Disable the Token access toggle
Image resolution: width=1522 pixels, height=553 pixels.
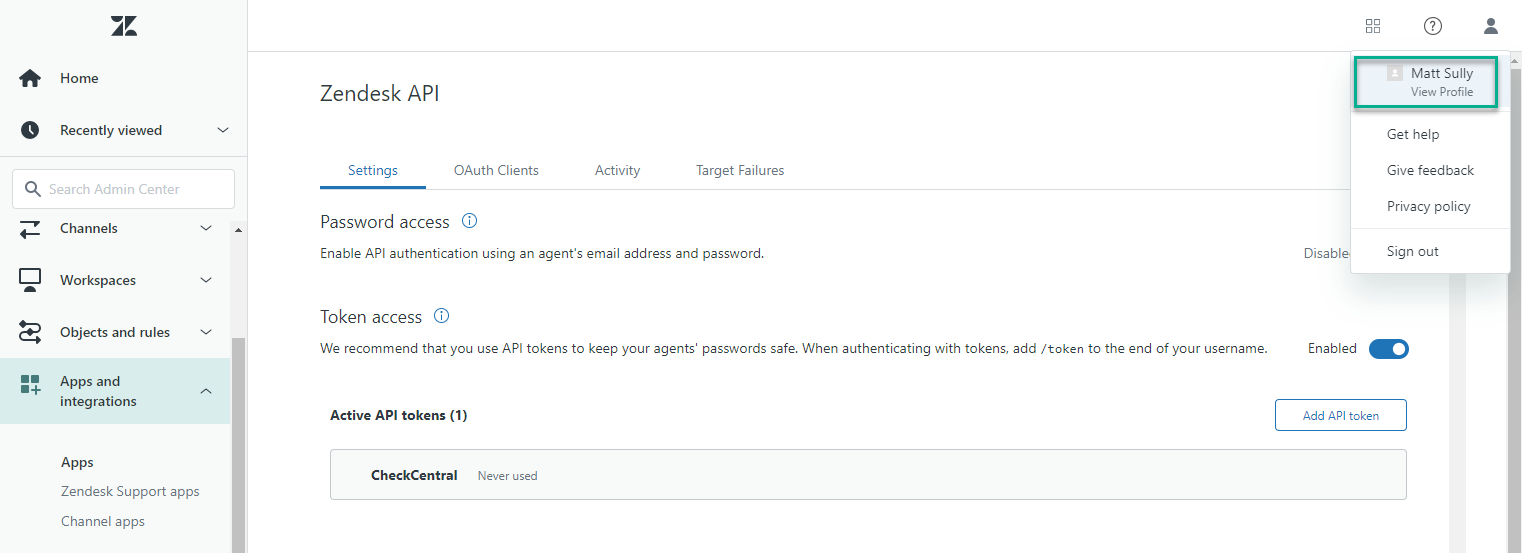click(x=1389, y=349)
